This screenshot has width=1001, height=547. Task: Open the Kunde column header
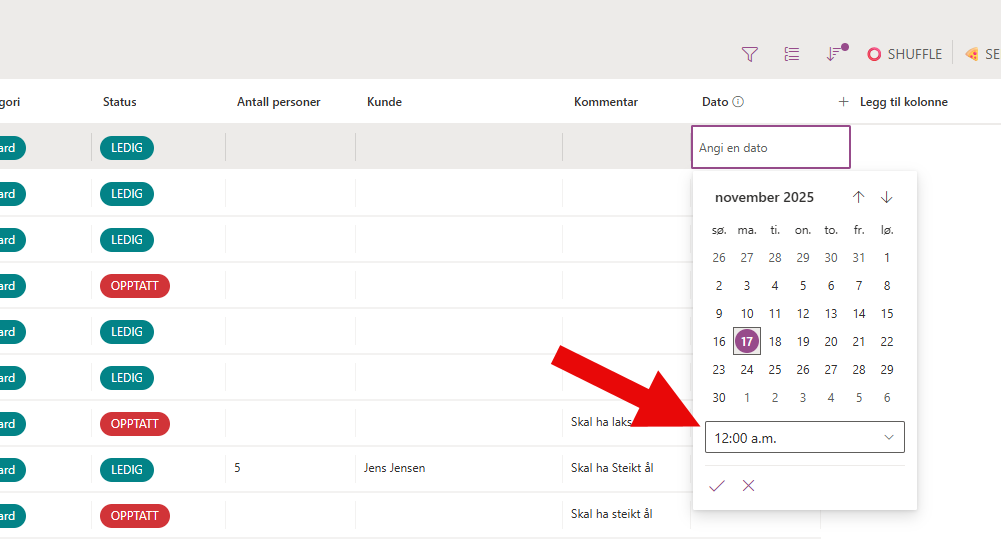(x=384, y=101)
